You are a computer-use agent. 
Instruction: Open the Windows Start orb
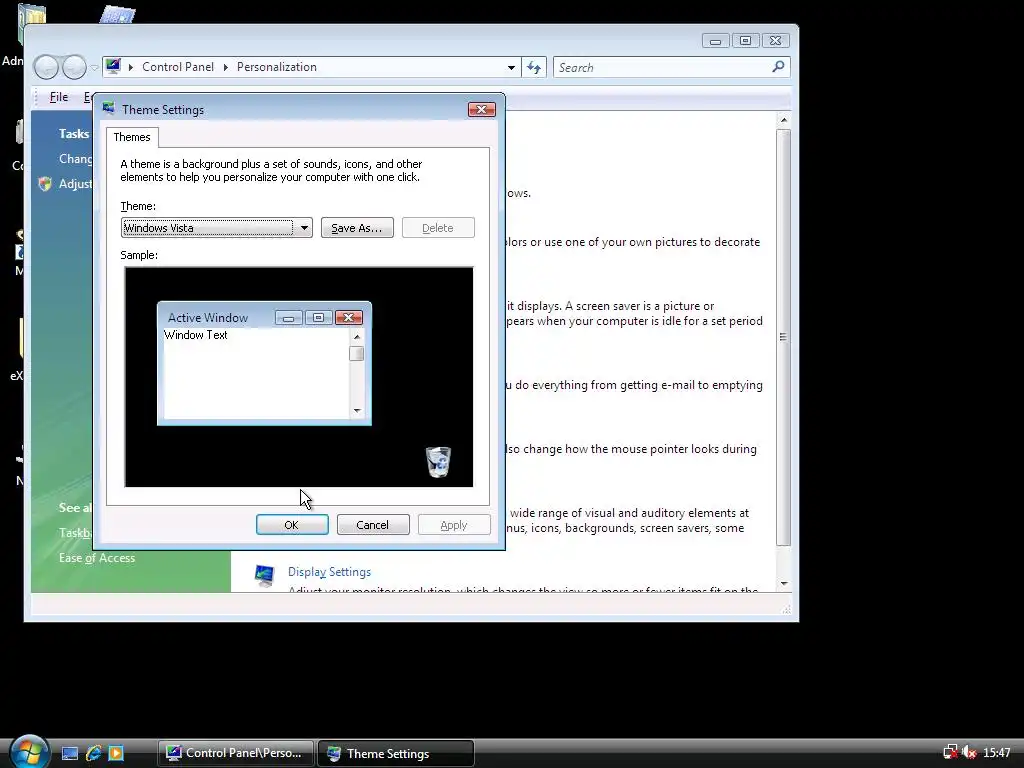[28, 751]
